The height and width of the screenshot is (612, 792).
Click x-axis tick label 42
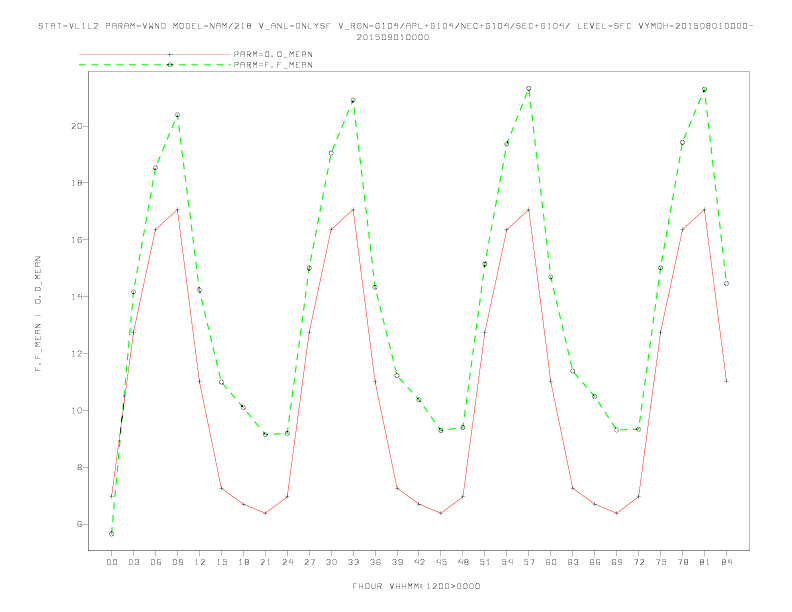[x=419, y=562]
